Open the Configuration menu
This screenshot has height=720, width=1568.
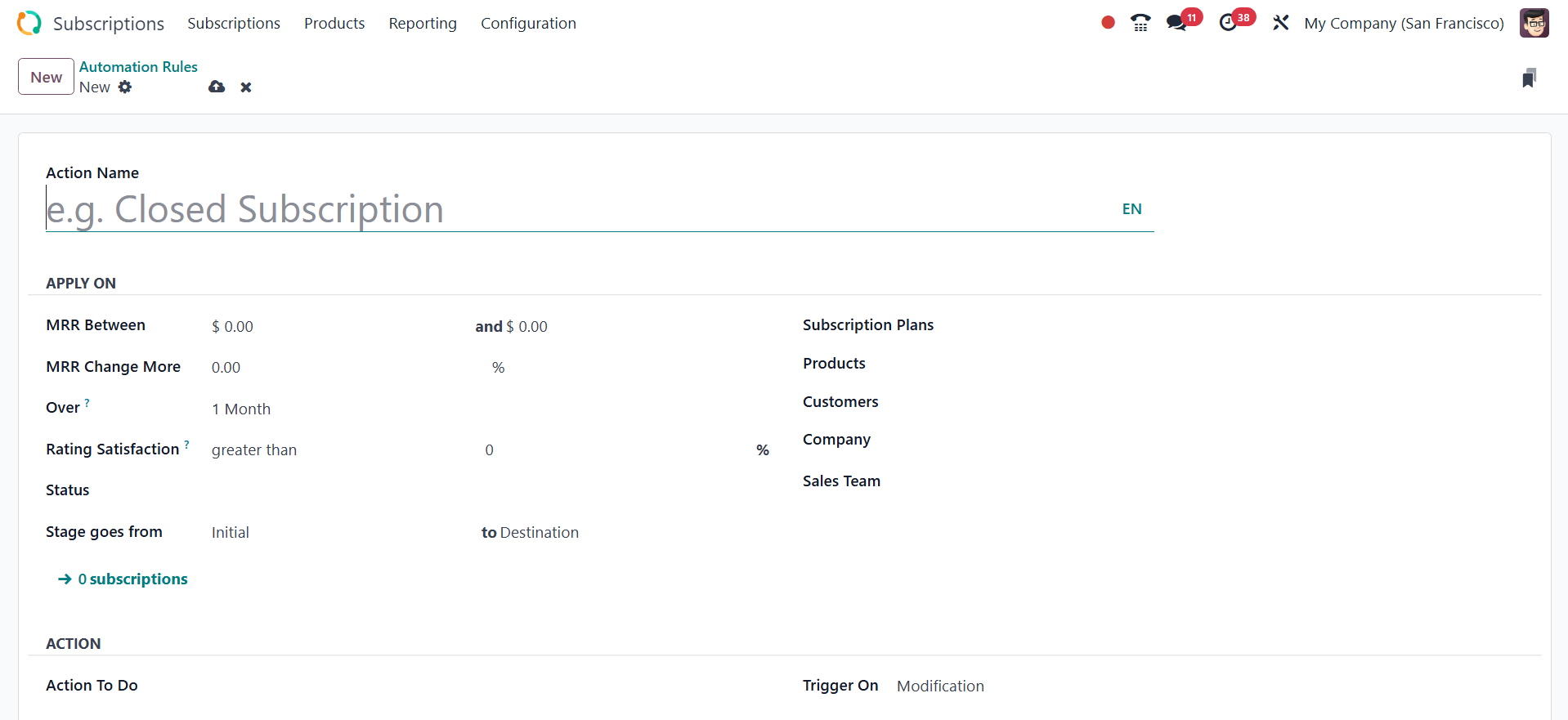[x=528, y=23]
